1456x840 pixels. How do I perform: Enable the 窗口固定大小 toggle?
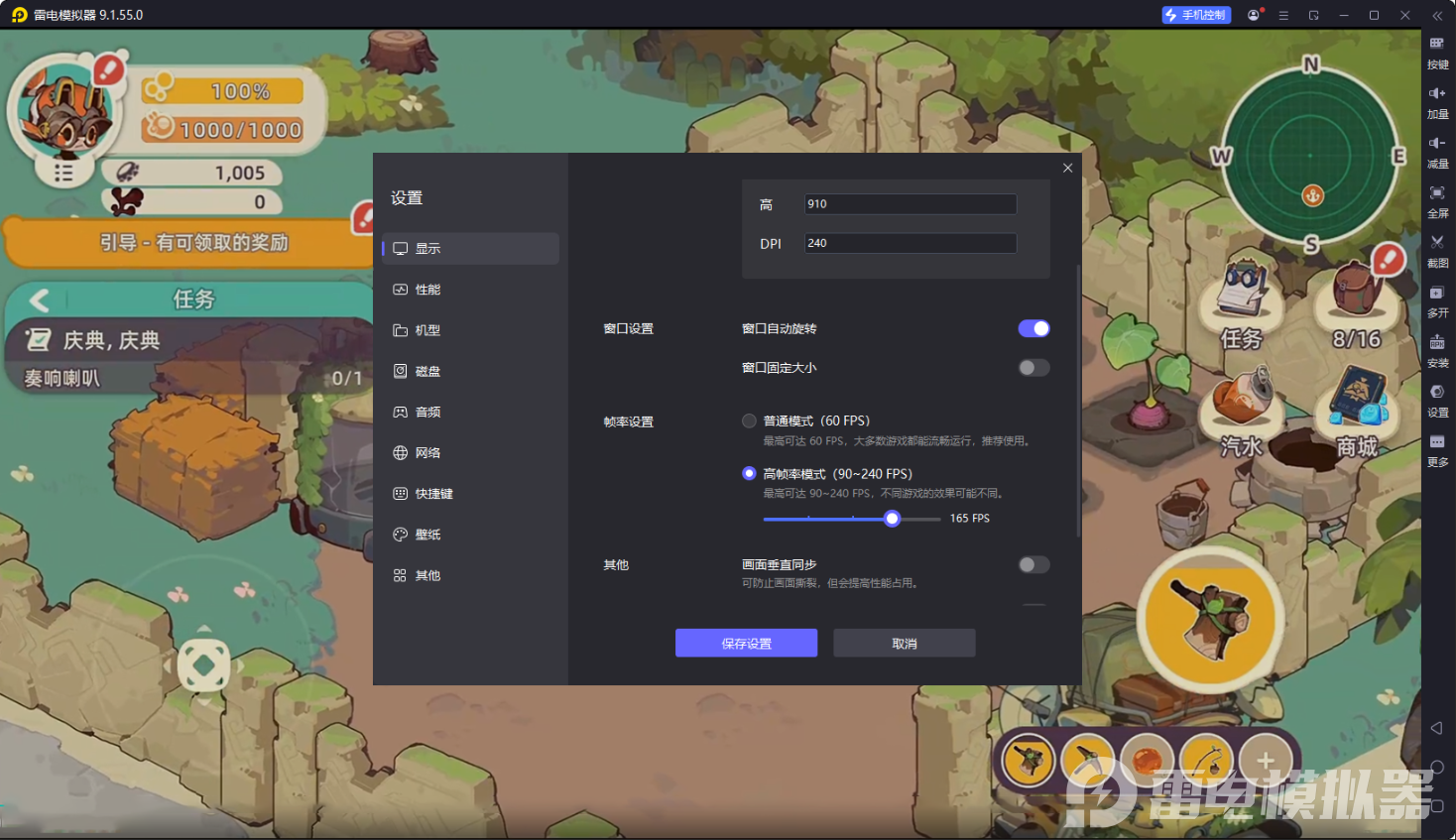pyautogui.click(x=1033, y=368)
